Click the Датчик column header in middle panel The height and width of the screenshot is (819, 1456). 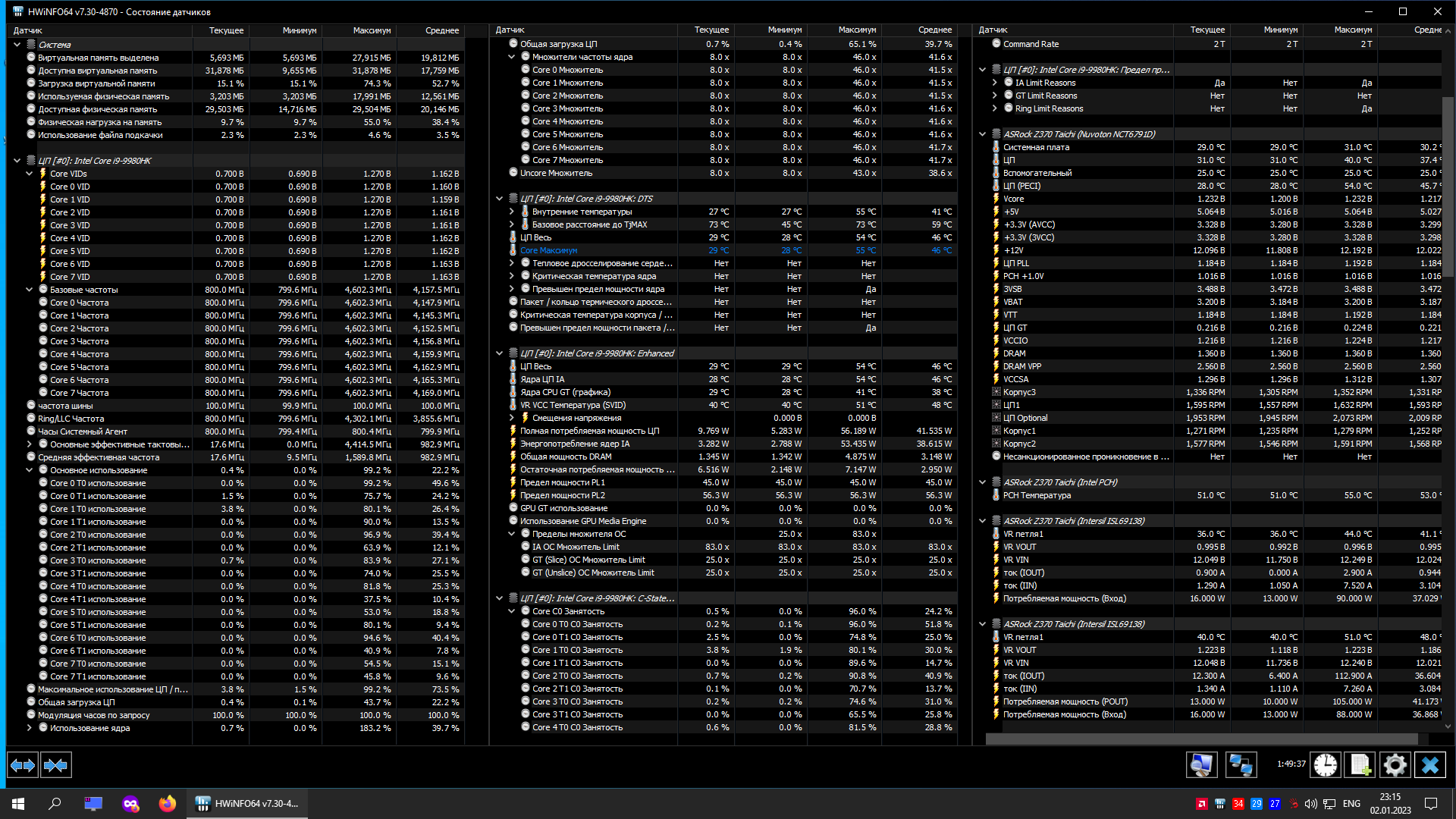(x=510, y=30)
